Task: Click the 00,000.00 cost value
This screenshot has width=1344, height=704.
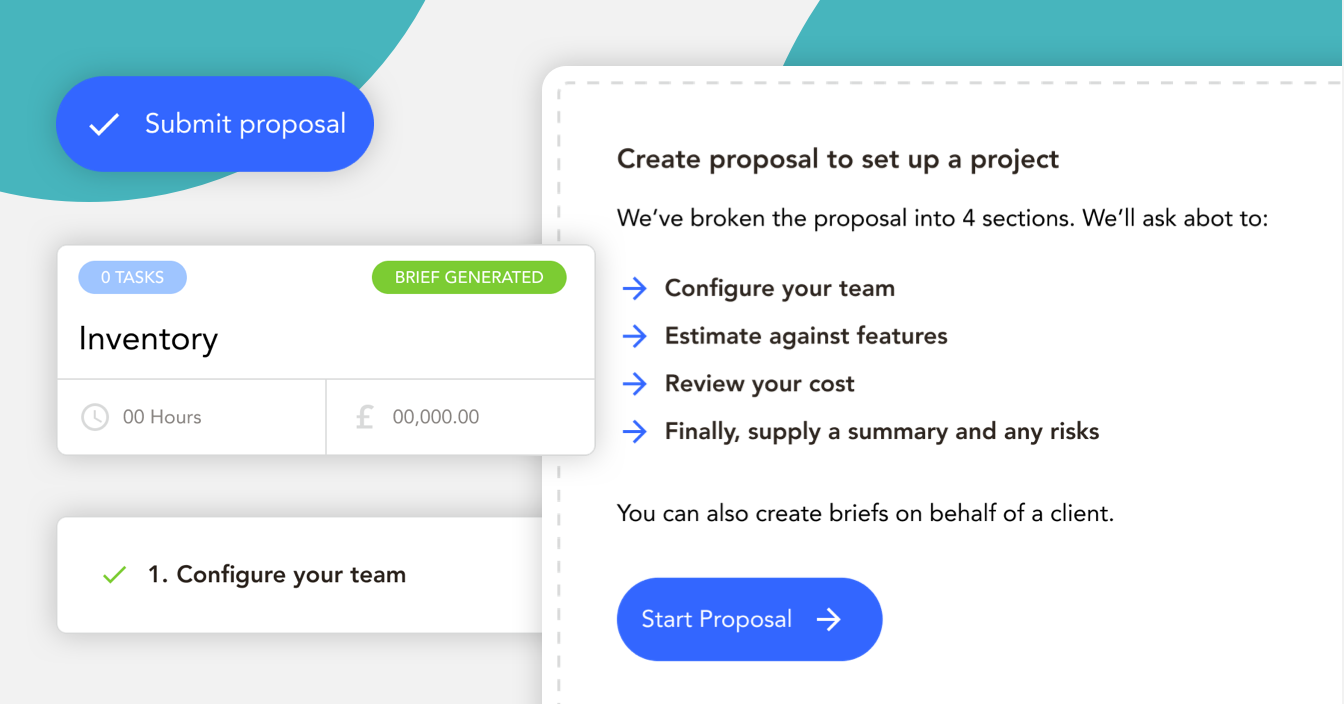Action: (x=436, y=417)
